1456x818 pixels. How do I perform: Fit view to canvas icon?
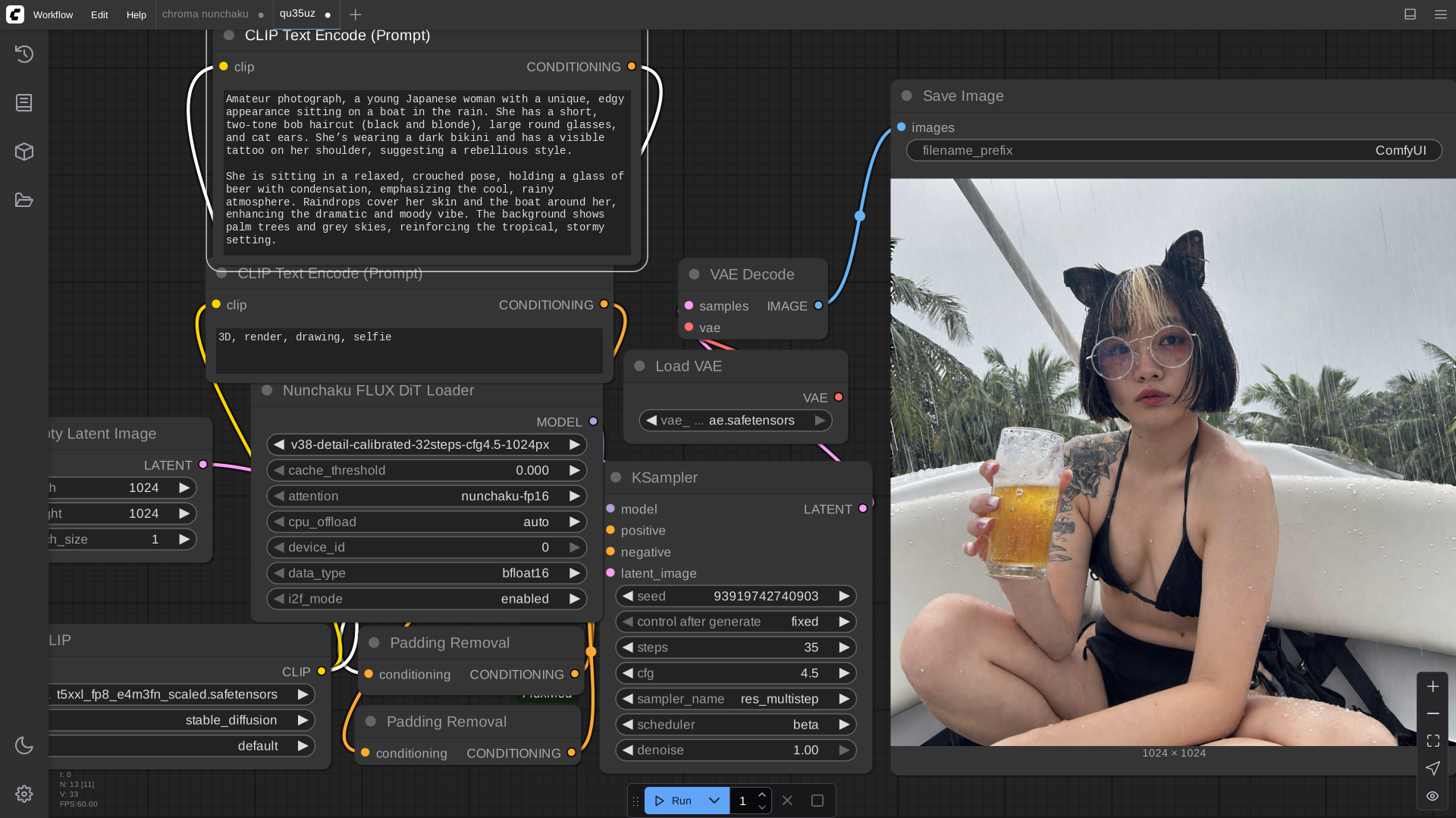click(1432, 741)
